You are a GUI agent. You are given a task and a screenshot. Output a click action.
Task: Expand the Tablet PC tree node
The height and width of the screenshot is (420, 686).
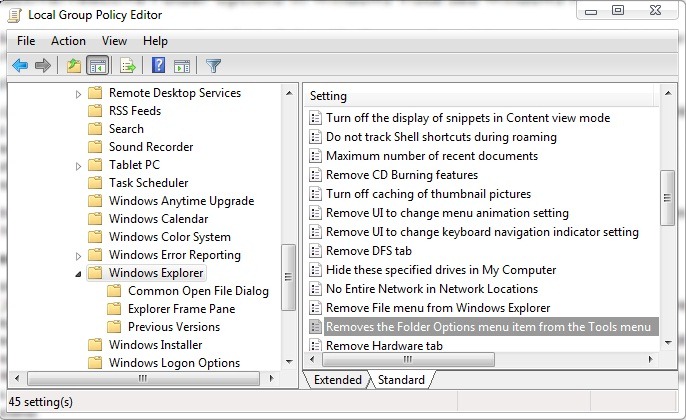[x=78, y=166]
